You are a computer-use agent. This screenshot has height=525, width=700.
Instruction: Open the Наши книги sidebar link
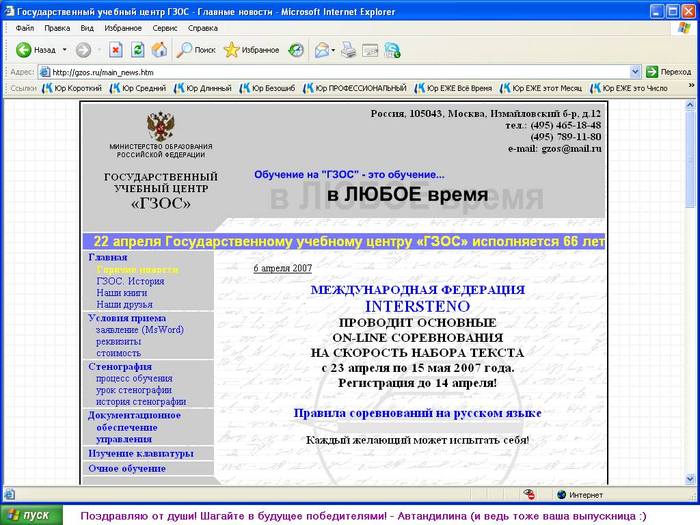(121, 293)
